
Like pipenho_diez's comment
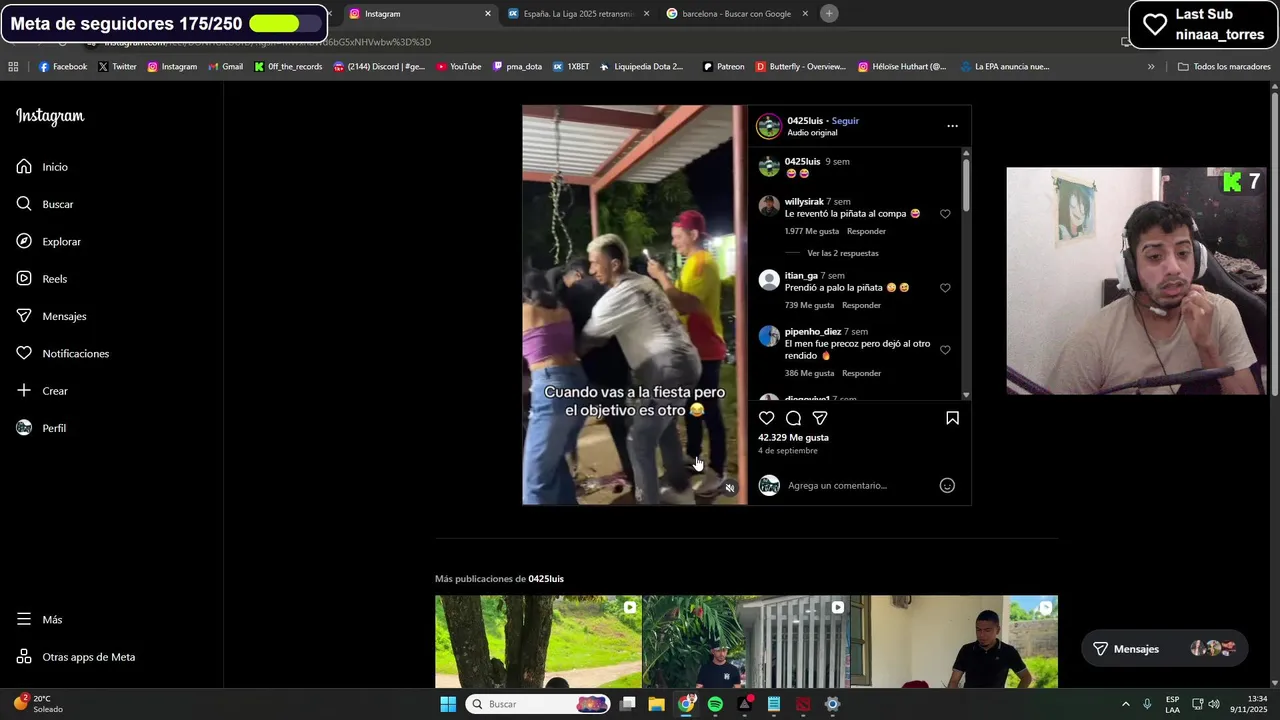(x=945, y=350)
